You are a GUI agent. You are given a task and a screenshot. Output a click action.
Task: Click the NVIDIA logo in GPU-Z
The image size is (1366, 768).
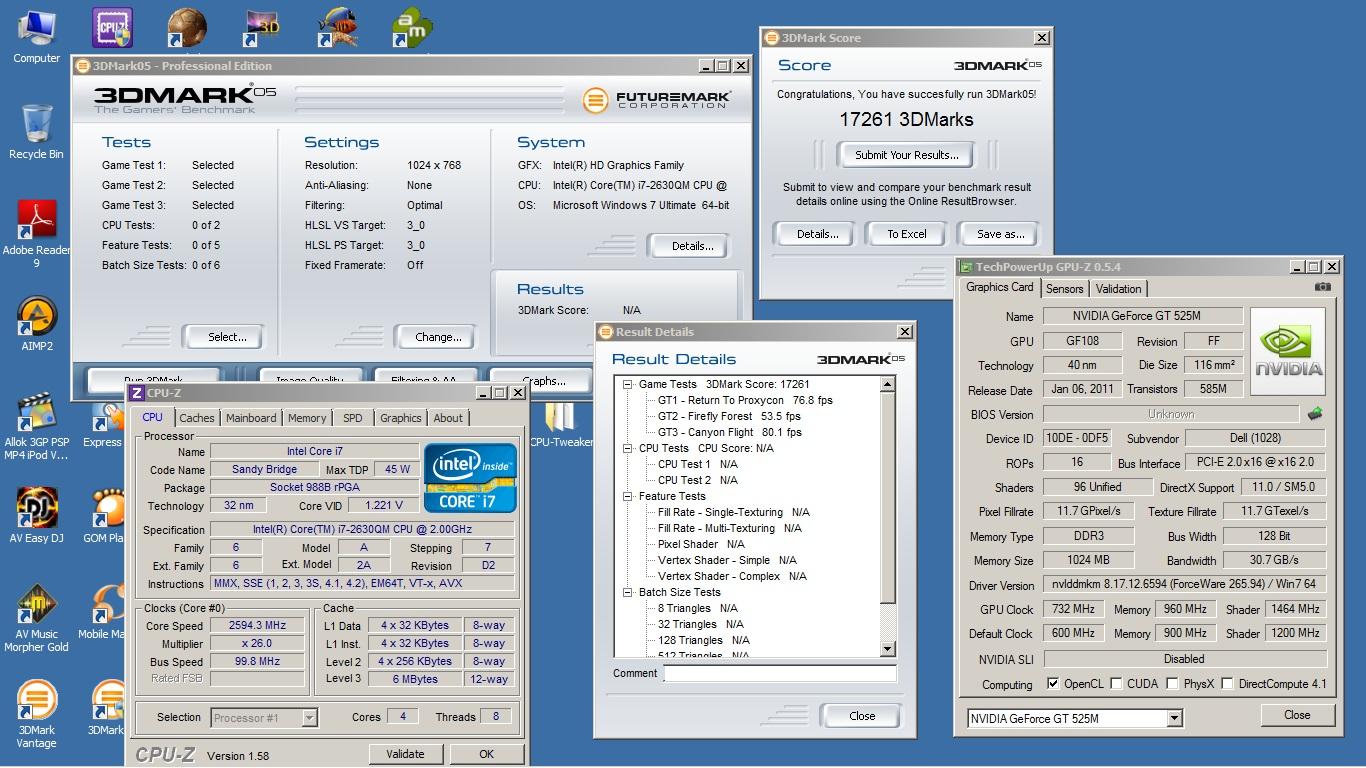pos(1287,352)
